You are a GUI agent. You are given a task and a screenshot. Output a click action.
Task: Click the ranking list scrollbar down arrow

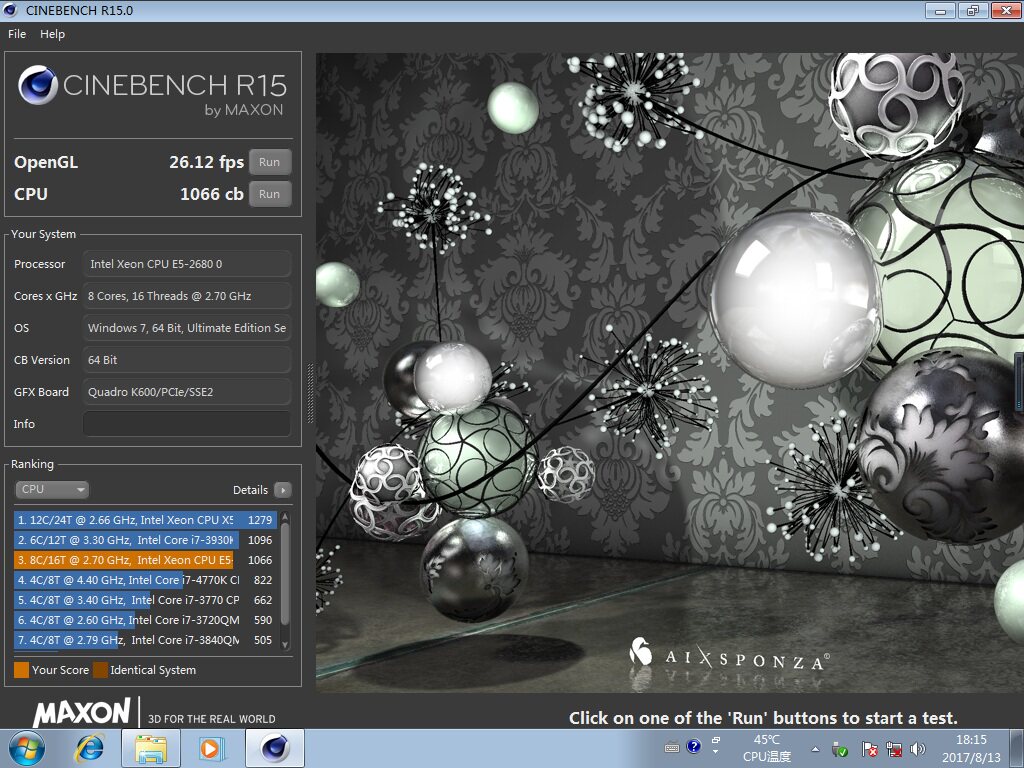click(285, 644)
